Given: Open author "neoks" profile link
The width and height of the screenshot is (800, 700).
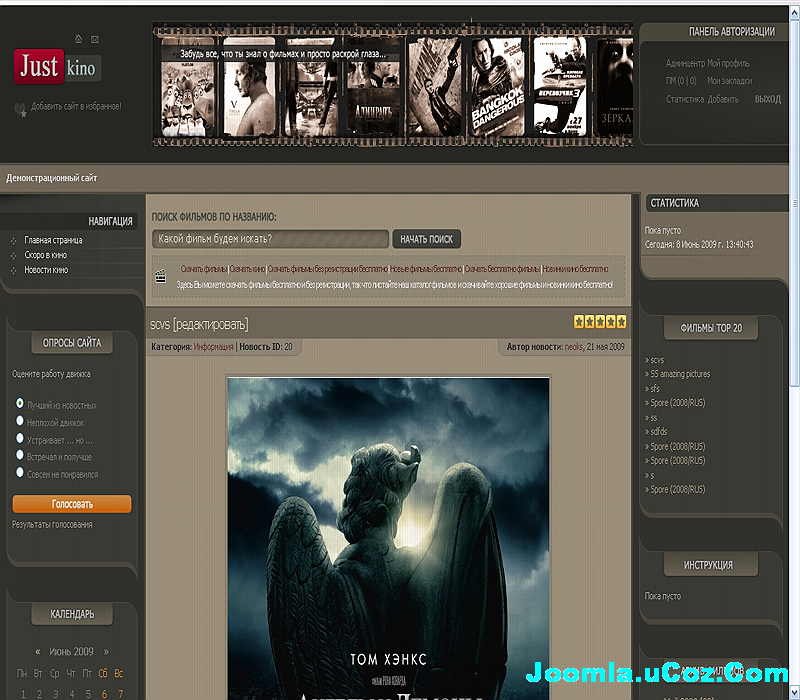Looking at the screenshot, I should point(573,347).
